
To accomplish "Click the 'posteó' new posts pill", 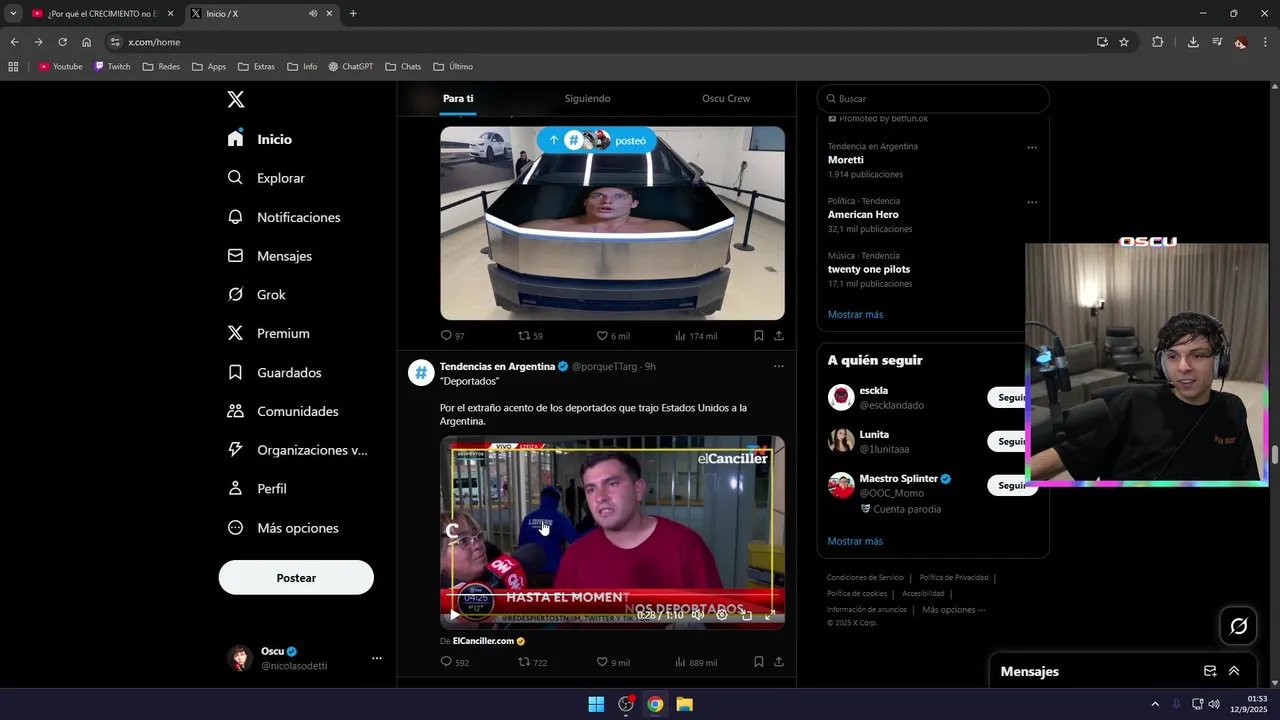I will pyautogui.click(x=597, y=140).
